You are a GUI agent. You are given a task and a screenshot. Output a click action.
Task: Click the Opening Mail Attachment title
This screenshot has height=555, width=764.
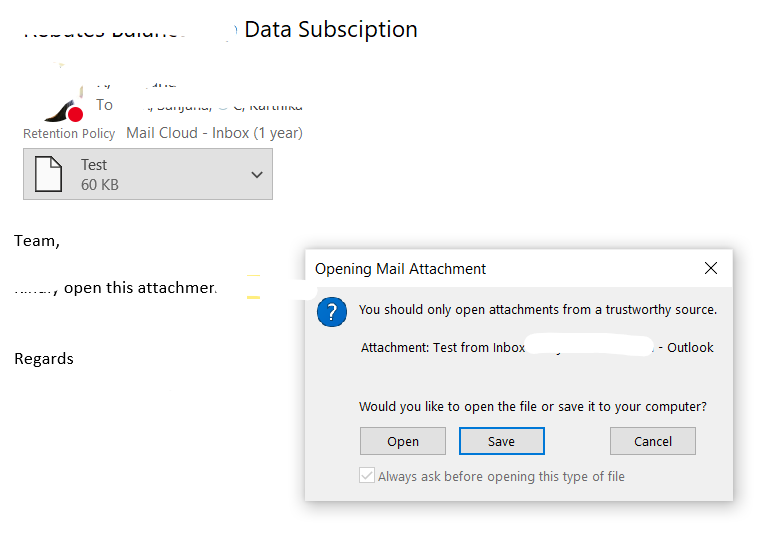click(x=400, y=268)
